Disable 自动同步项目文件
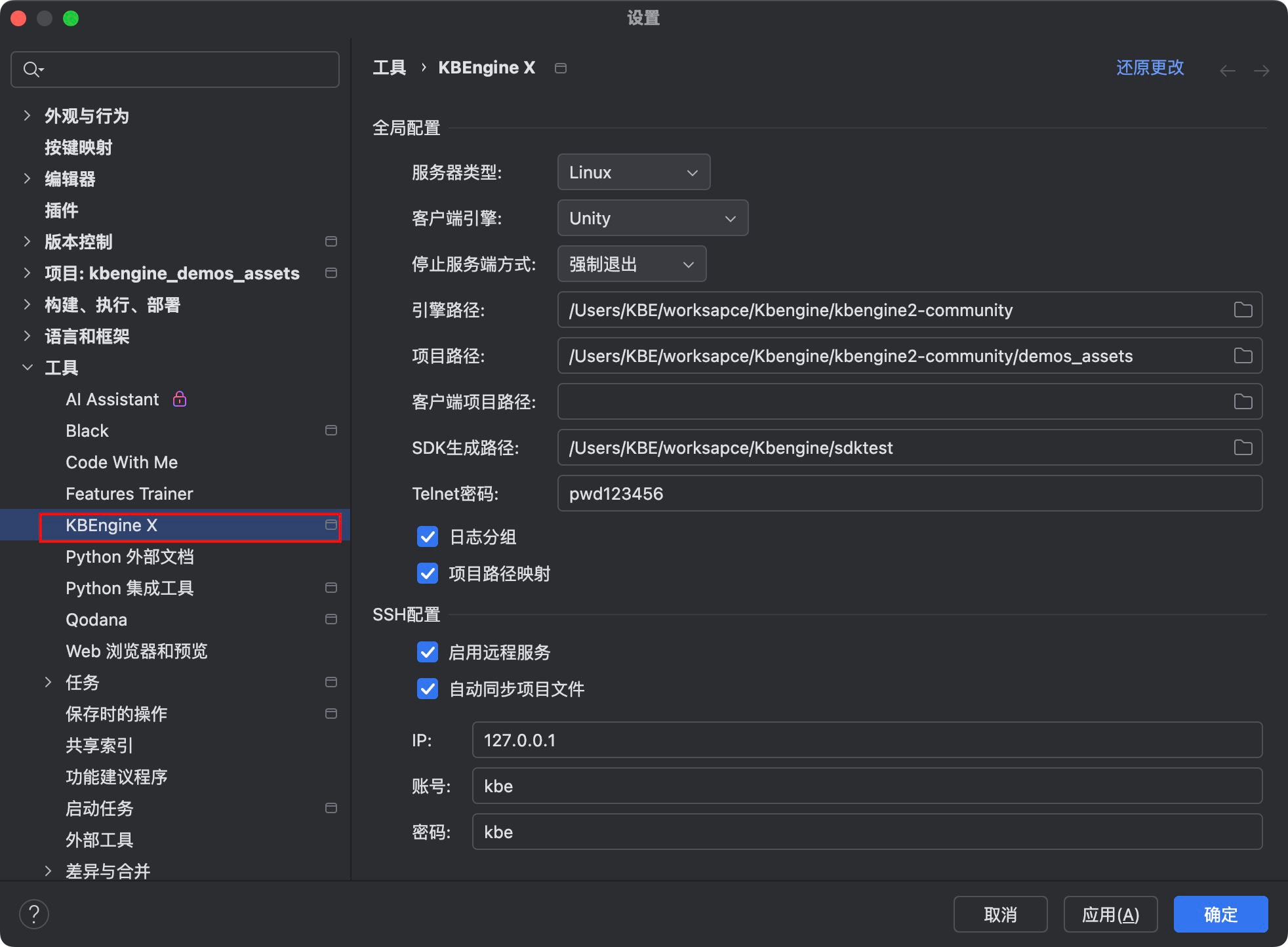The image size is (1288, 947). point(427,689)
